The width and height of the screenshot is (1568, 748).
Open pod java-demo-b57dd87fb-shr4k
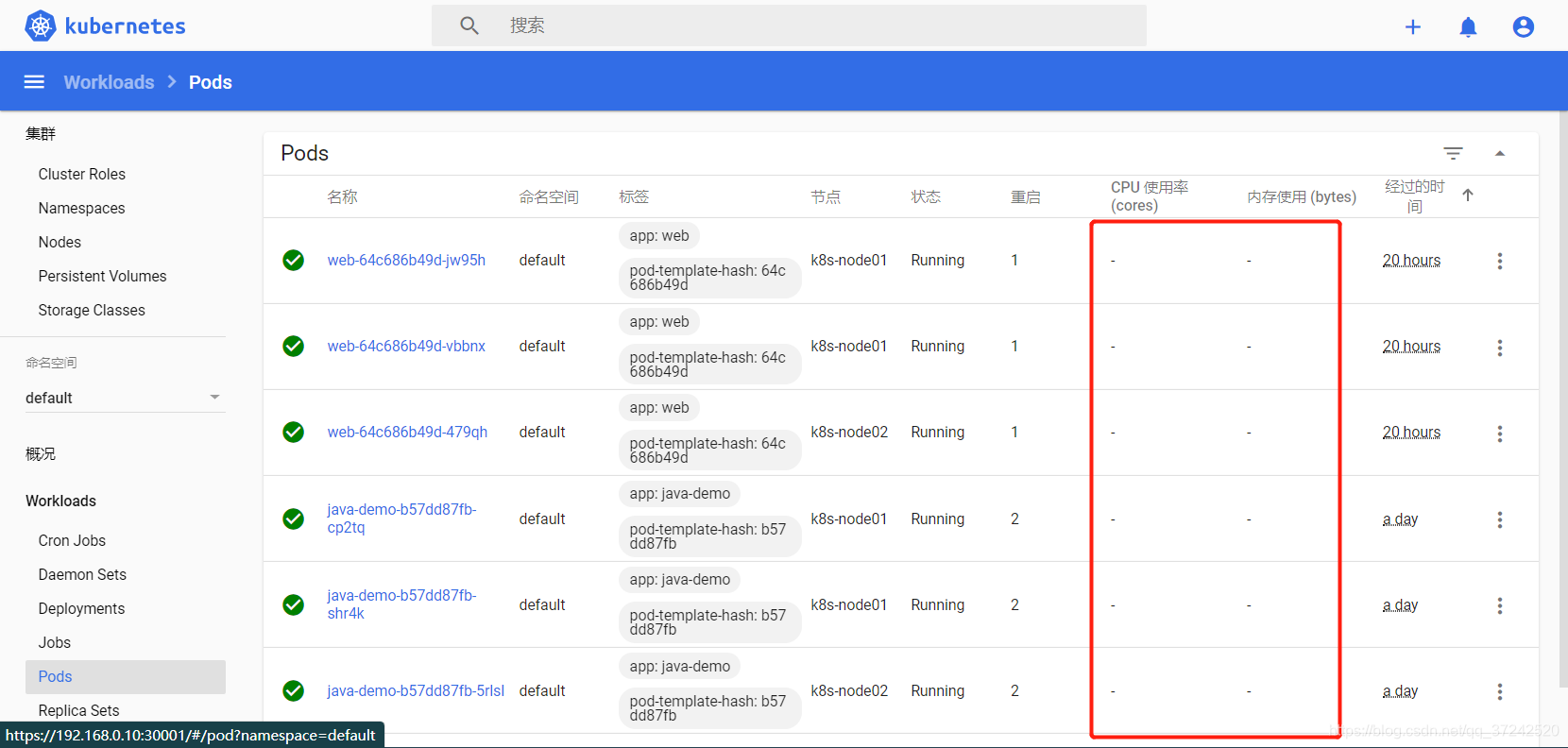pyautogui.click(x=401, y=604)
